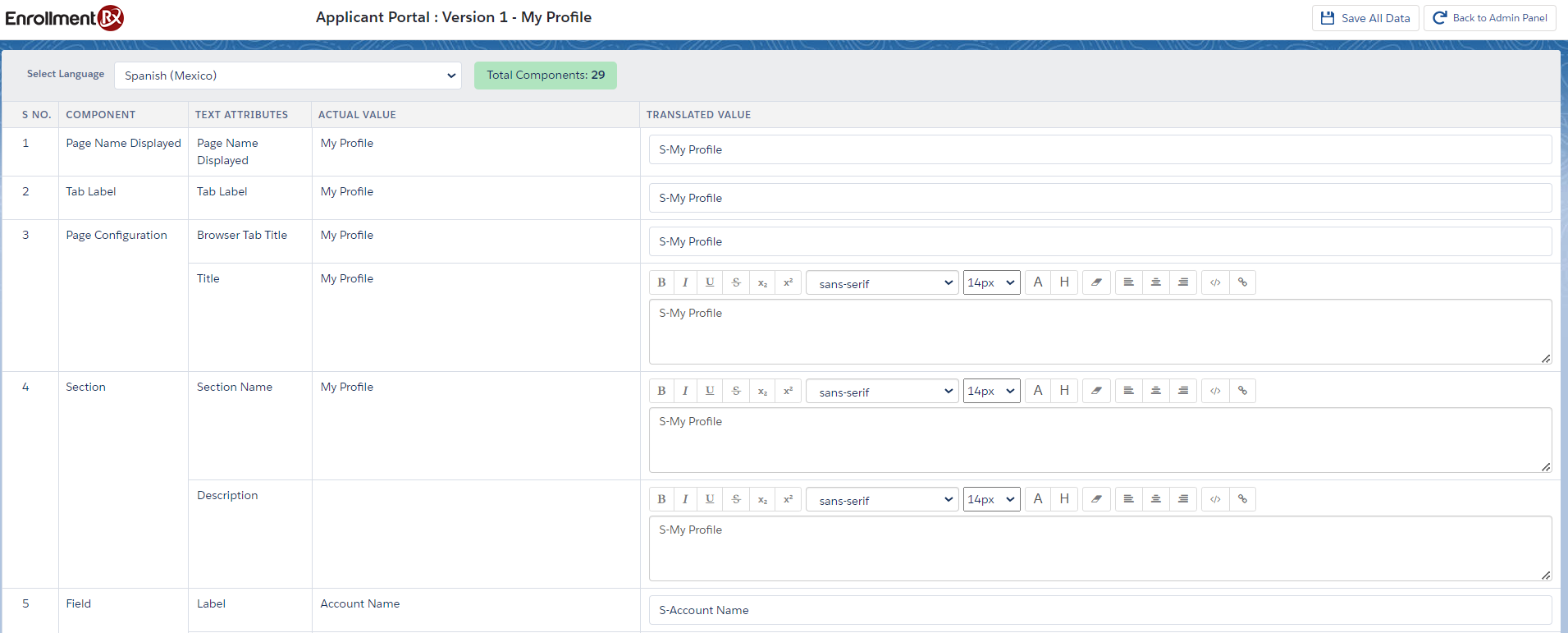This screenshot has height=633, width=1568.
Task: Open text color 'A' picker in Title toolbar
Action: click(1038, 282)
